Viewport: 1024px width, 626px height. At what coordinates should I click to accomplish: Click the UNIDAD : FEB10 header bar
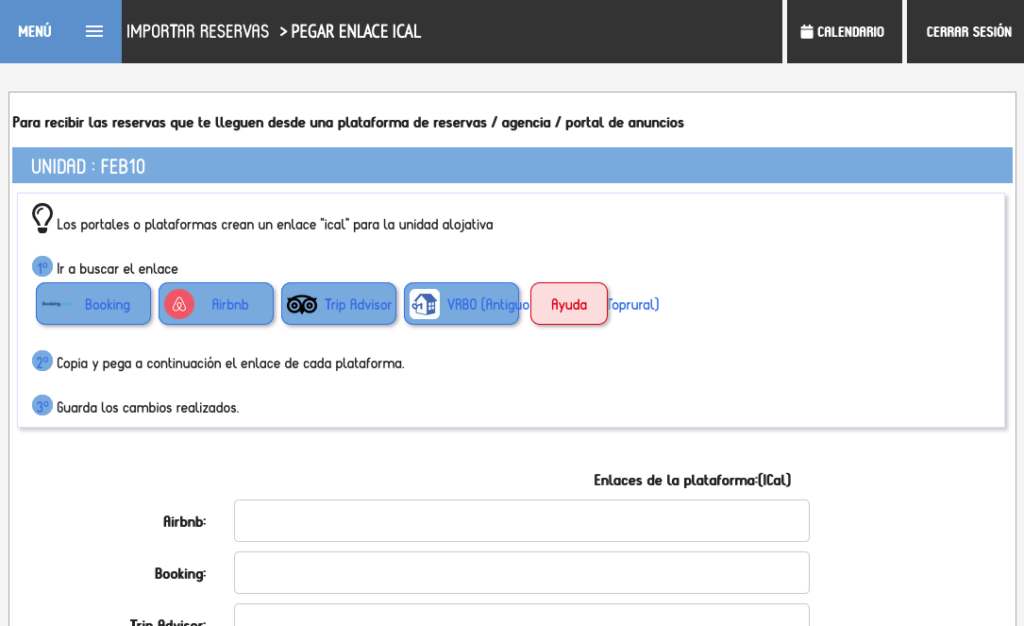(x=512, y=165)
